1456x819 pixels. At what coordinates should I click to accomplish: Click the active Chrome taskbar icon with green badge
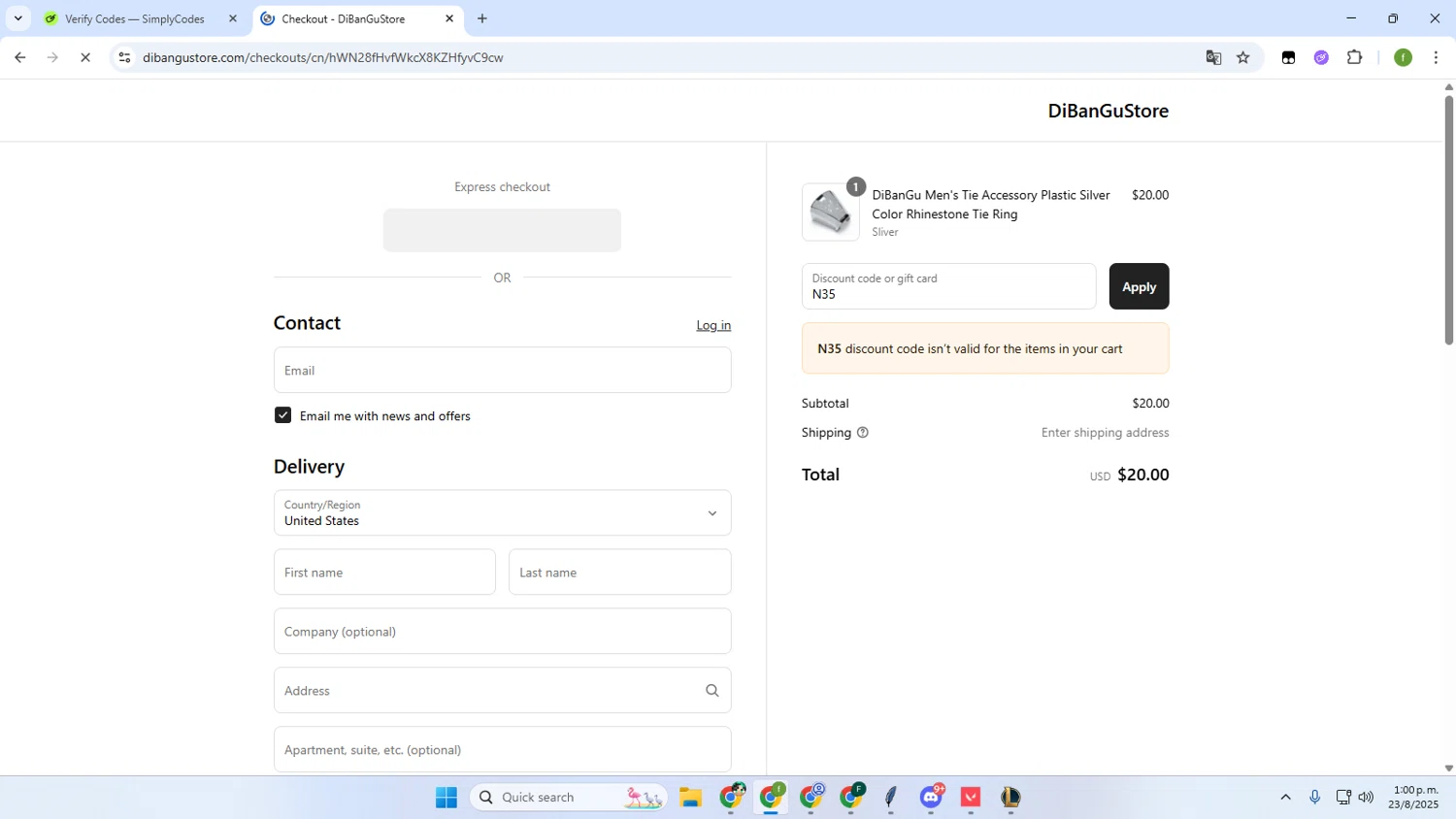click(771, 798)
